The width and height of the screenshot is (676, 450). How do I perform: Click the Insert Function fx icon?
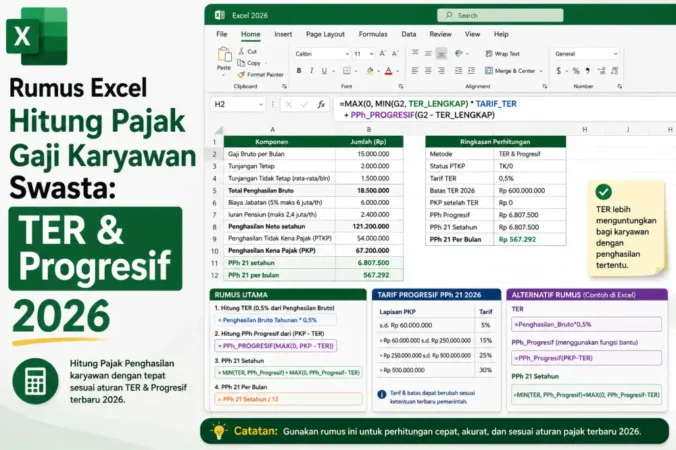click(x=321, y=104)
